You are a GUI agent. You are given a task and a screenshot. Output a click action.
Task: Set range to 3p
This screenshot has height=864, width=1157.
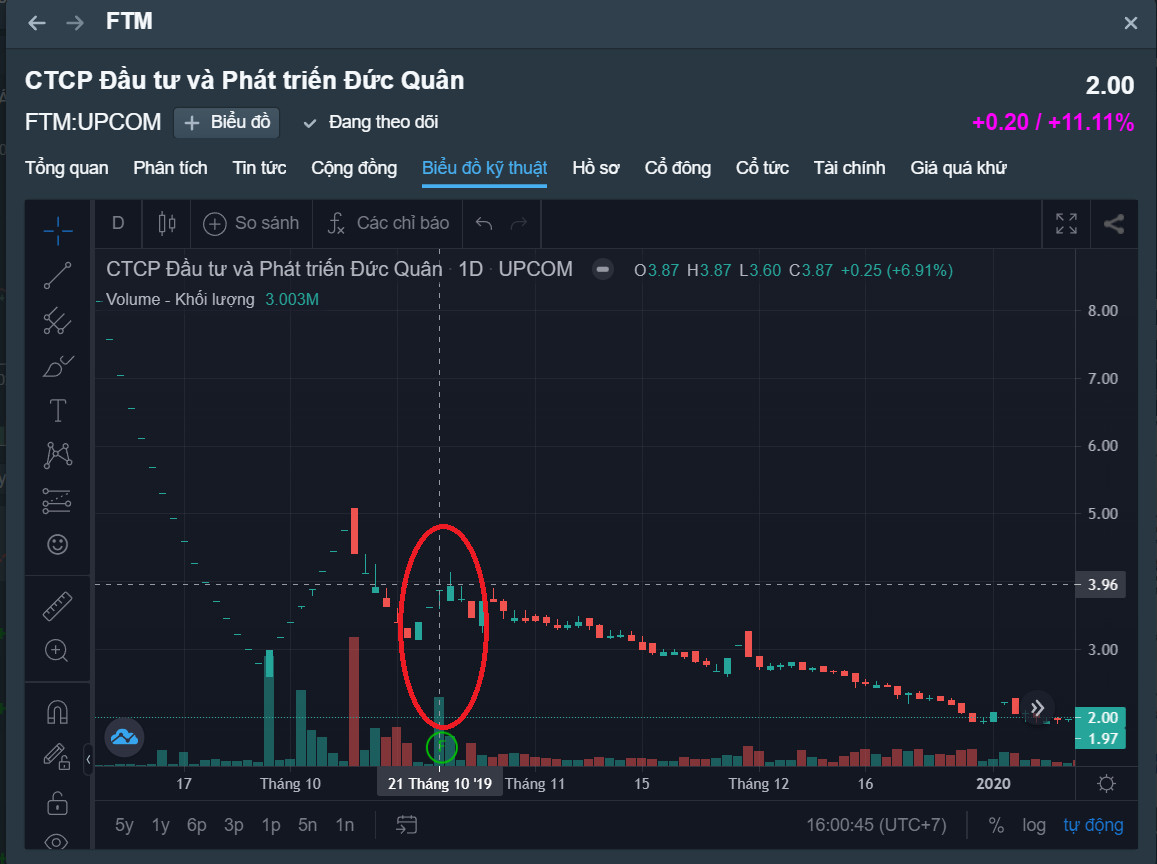coord(233,825)
